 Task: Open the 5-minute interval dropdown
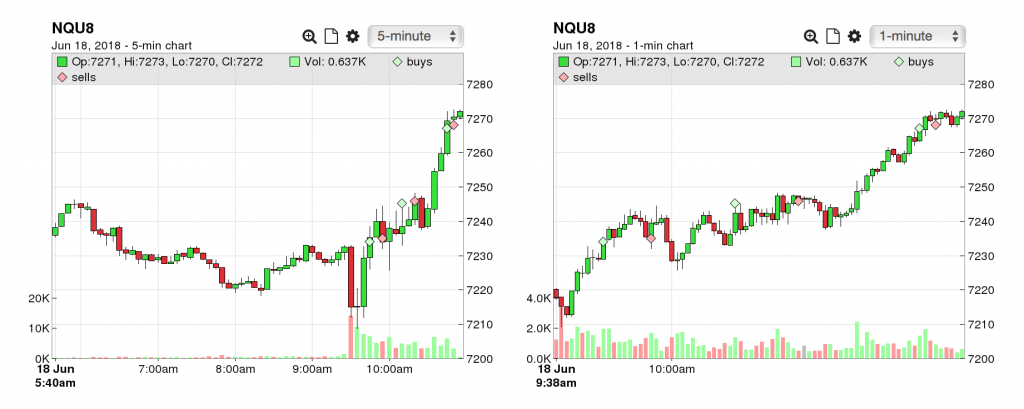click(x=415, y=36)
